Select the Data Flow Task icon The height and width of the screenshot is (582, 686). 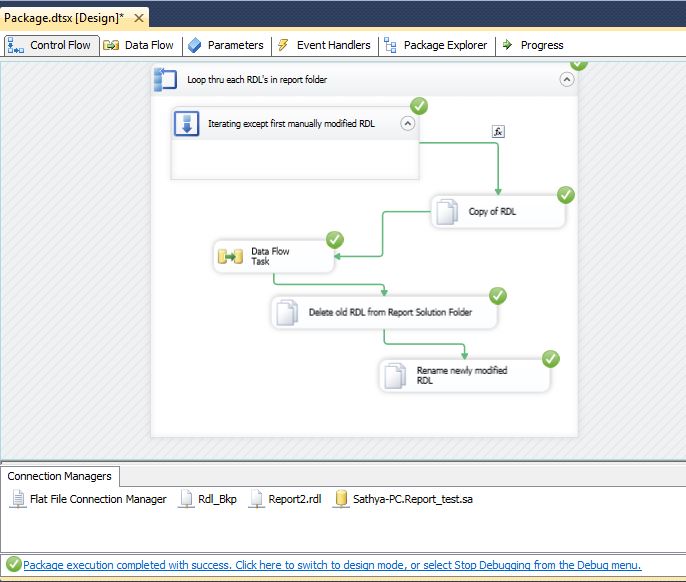(x=230, y=256)
